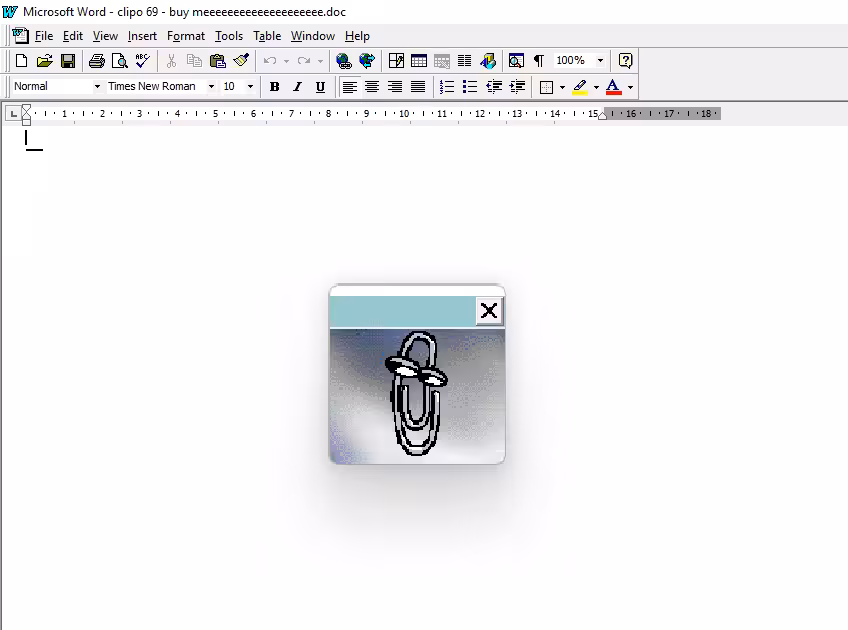This screenshot has height=630, width=848.
Task: Center align the text
Action: click(372, 87)
